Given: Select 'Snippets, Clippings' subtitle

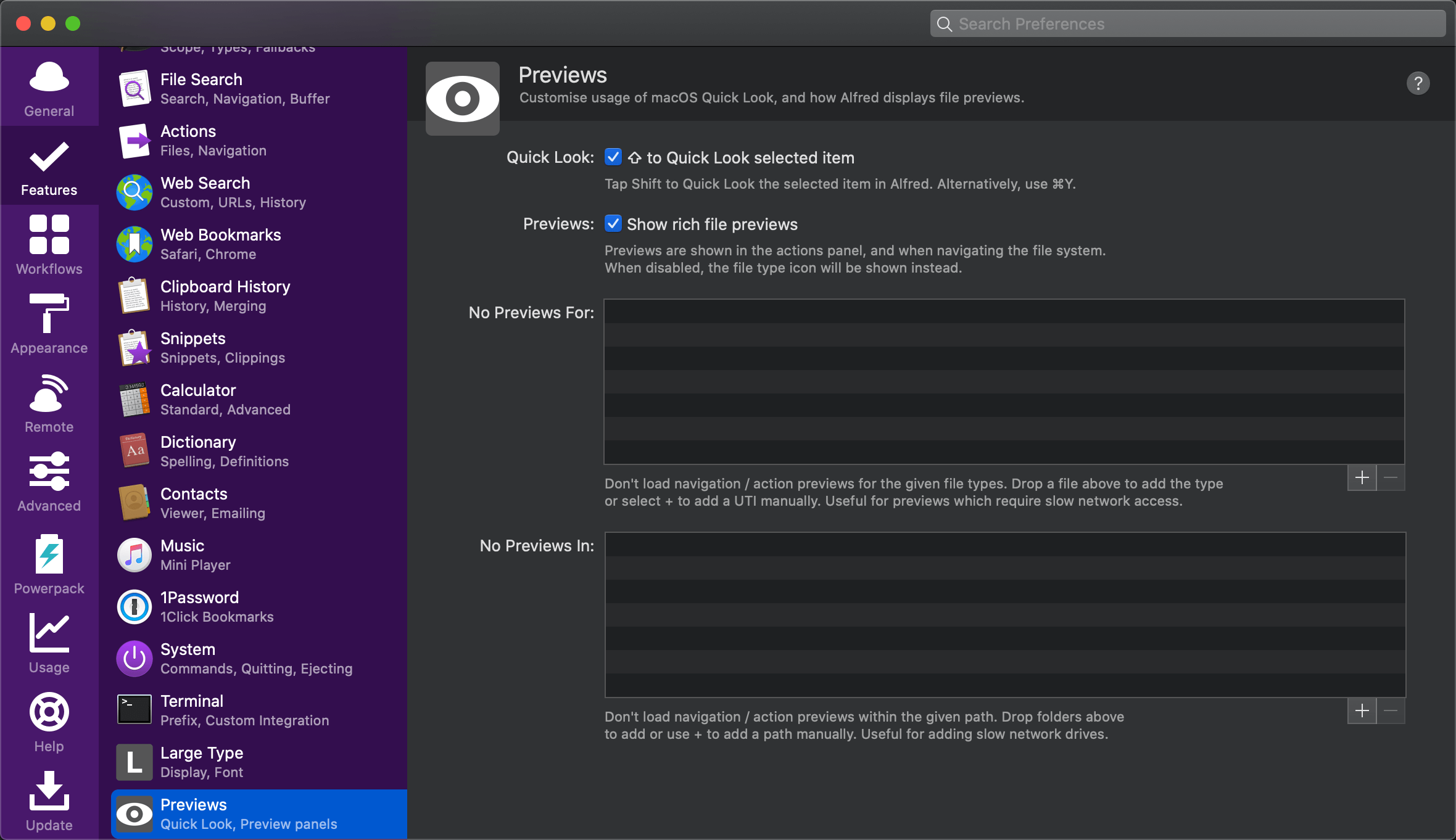Looking at the screenshot, I should coord(223,358).
